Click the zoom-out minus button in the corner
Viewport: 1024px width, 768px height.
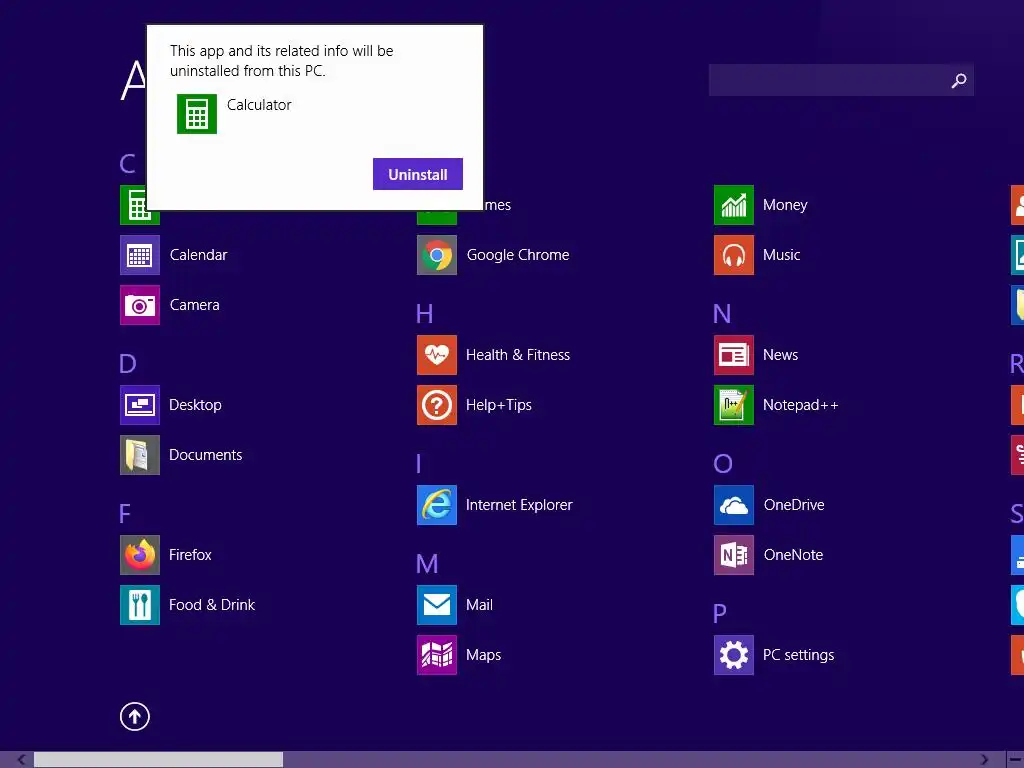pyautogui.click(x=1016, y=760)
